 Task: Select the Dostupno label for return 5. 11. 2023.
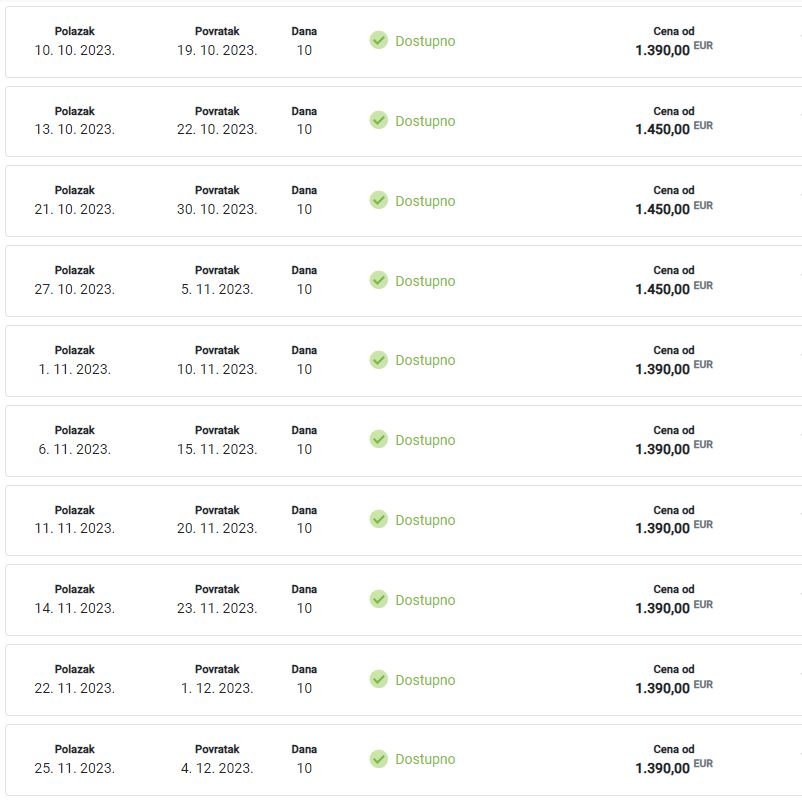pyautogui.click(x=425, y=281)
